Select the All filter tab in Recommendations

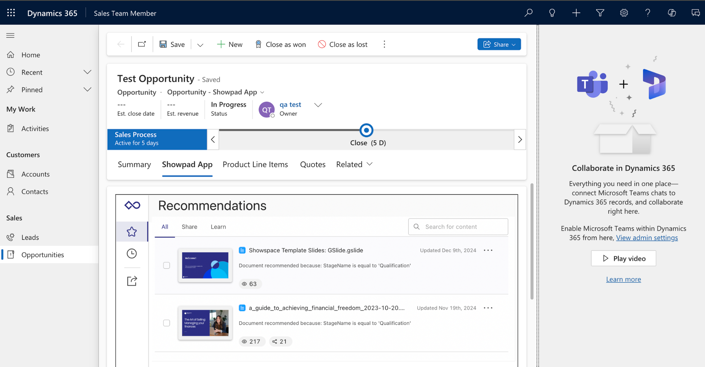(165, 227)
